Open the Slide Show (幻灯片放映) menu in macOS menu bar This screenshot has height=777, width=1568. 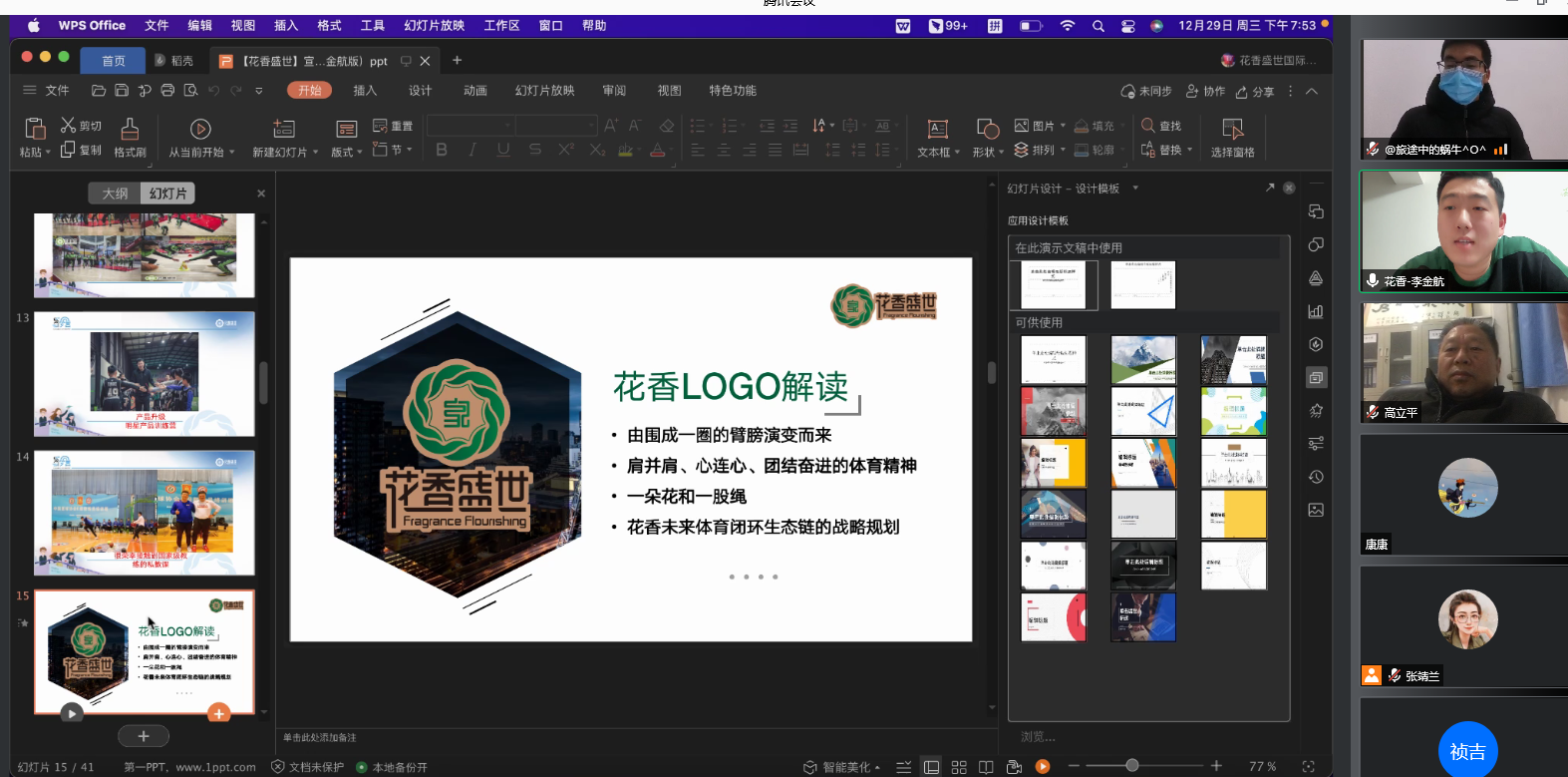click(434, 26)
